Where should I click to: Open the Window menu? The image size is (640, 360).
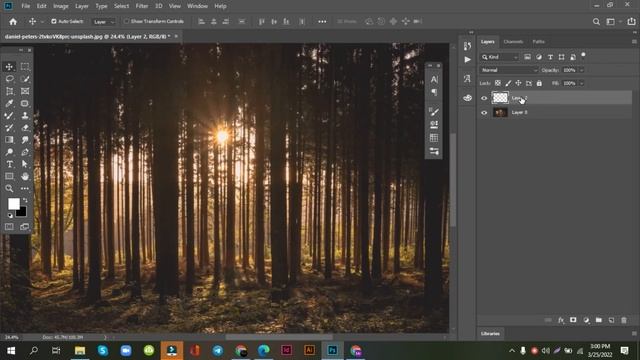coord(197,6)
